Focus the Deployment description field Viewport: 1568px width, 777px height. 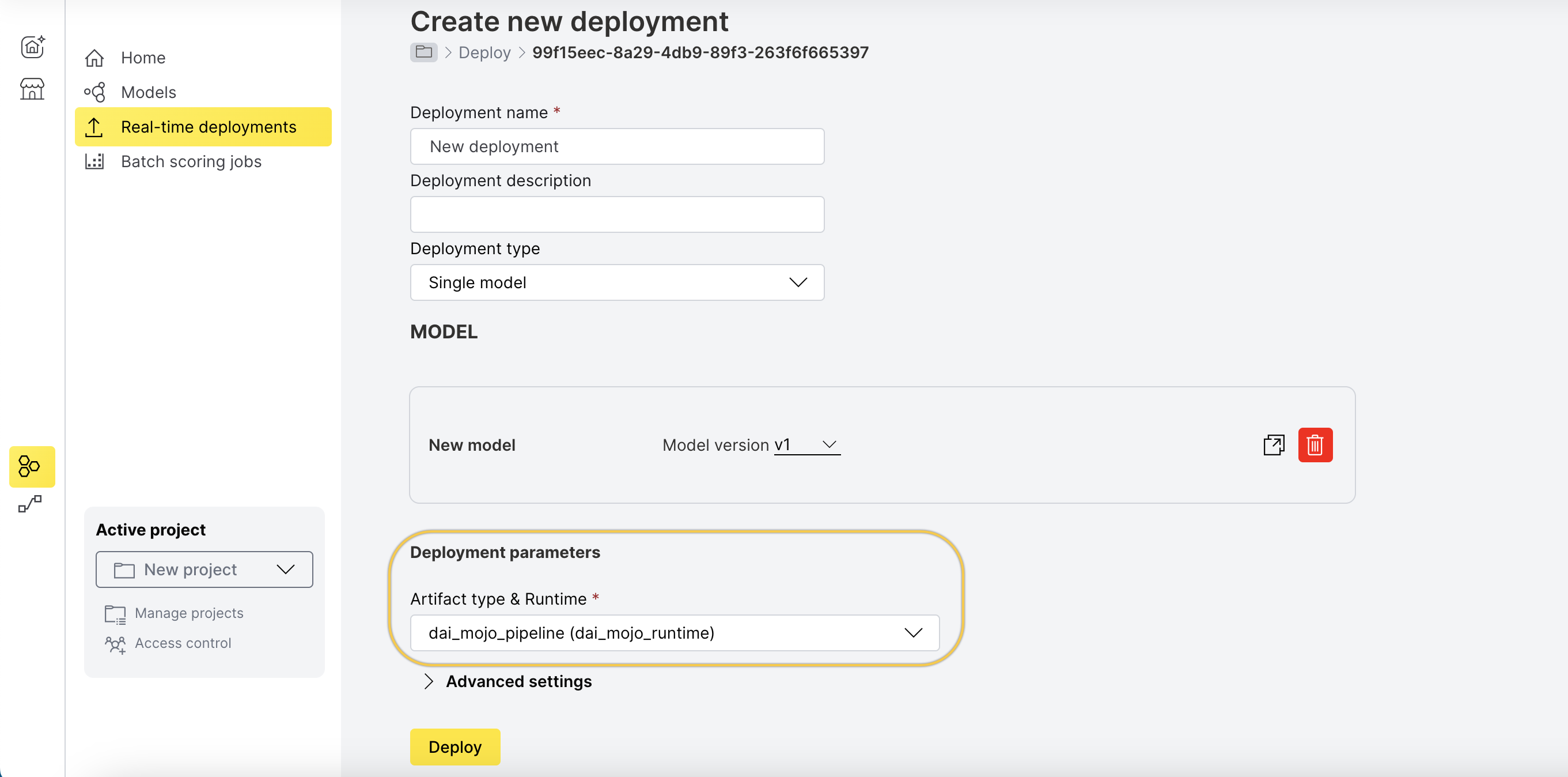click(x=617, y=214)
